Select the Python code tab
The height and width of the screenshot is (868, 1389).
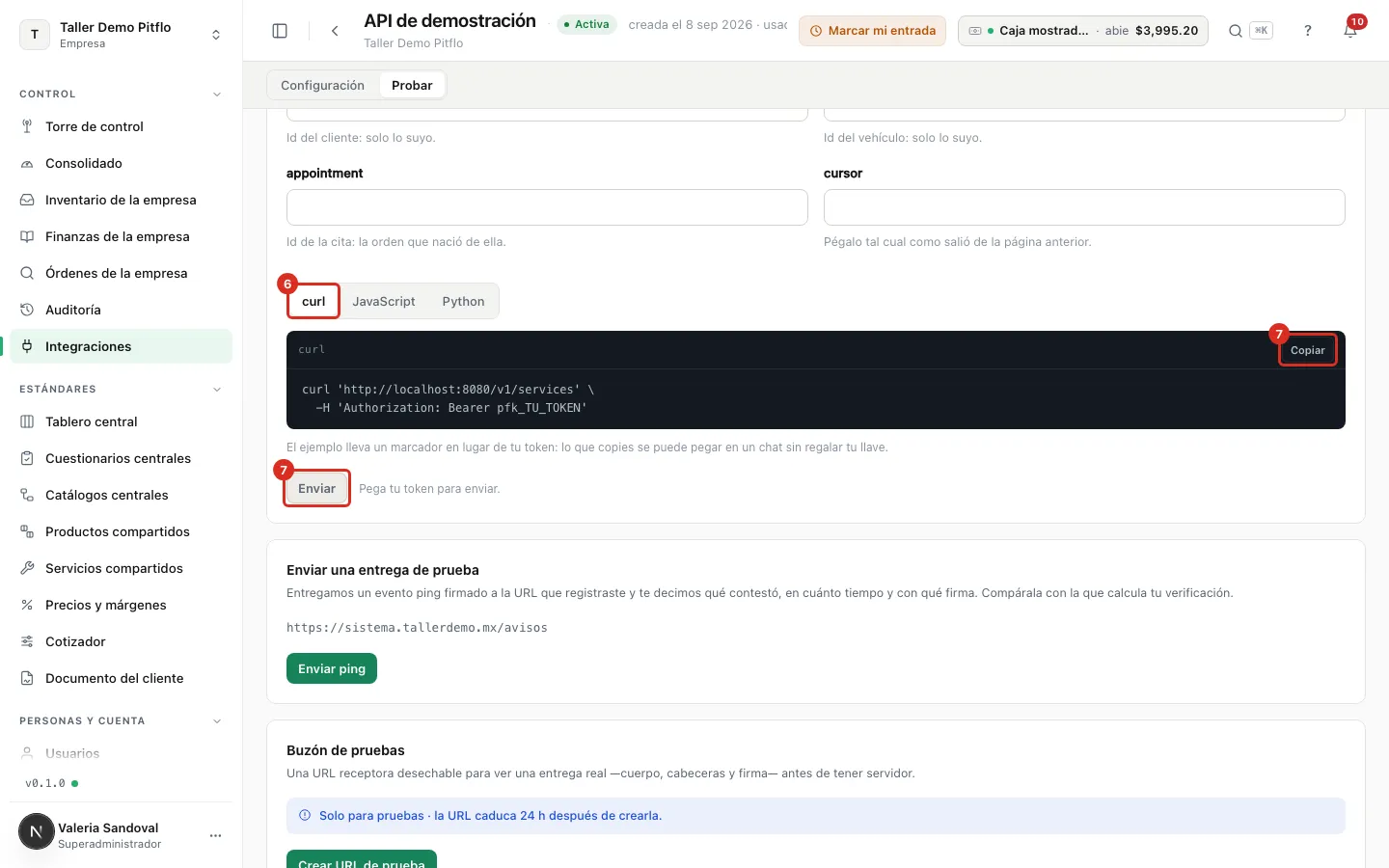click(x=463, y=301)
